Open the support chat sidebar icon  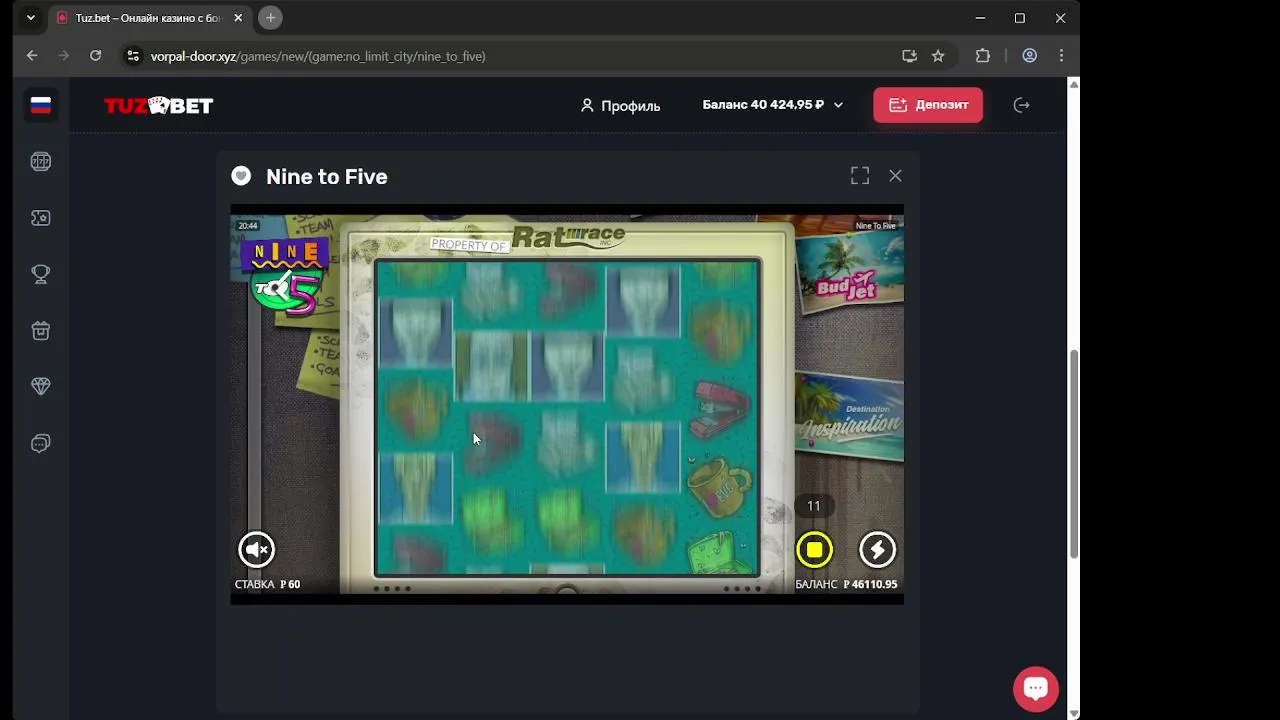[41, 443]
